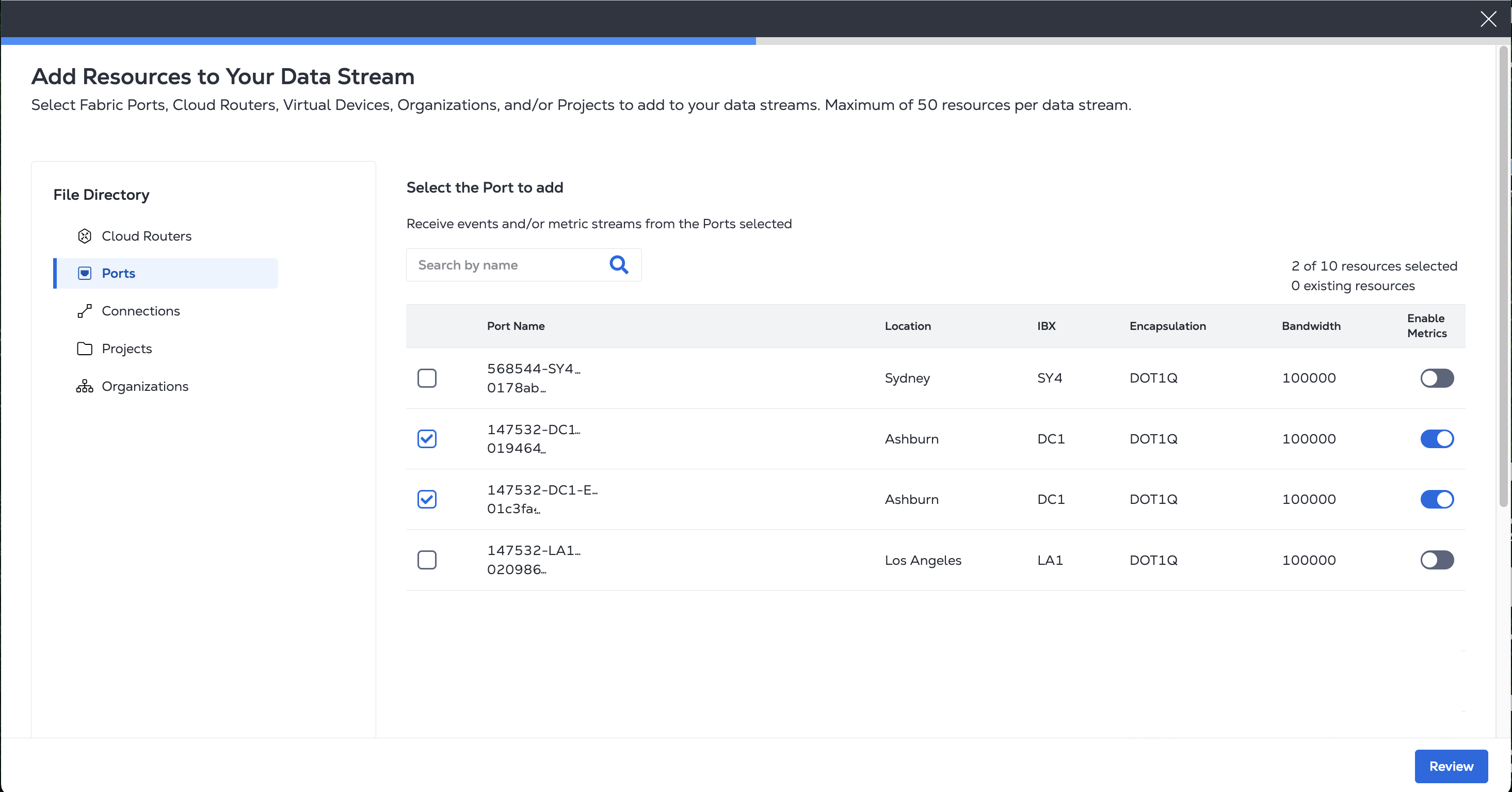1512x792 pixels.
Task: Click the Sydney row DOT1Q encapsulation cell
Action: [1153, 378]
